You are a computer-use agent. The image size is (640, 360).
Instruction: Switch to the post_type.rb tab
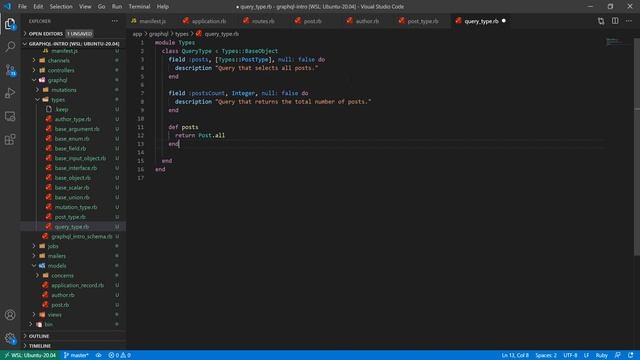click(x=422, y=21)
